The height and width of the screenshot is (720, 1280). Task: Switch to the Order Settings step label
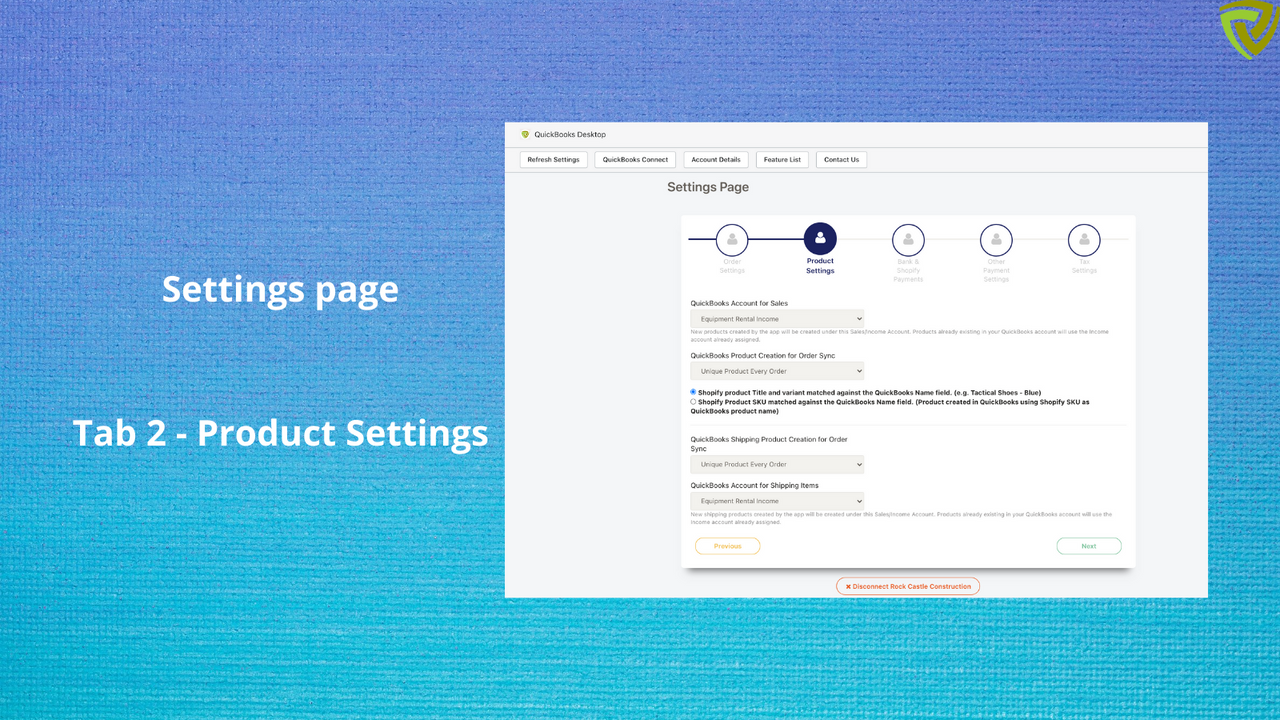(732, 266)
